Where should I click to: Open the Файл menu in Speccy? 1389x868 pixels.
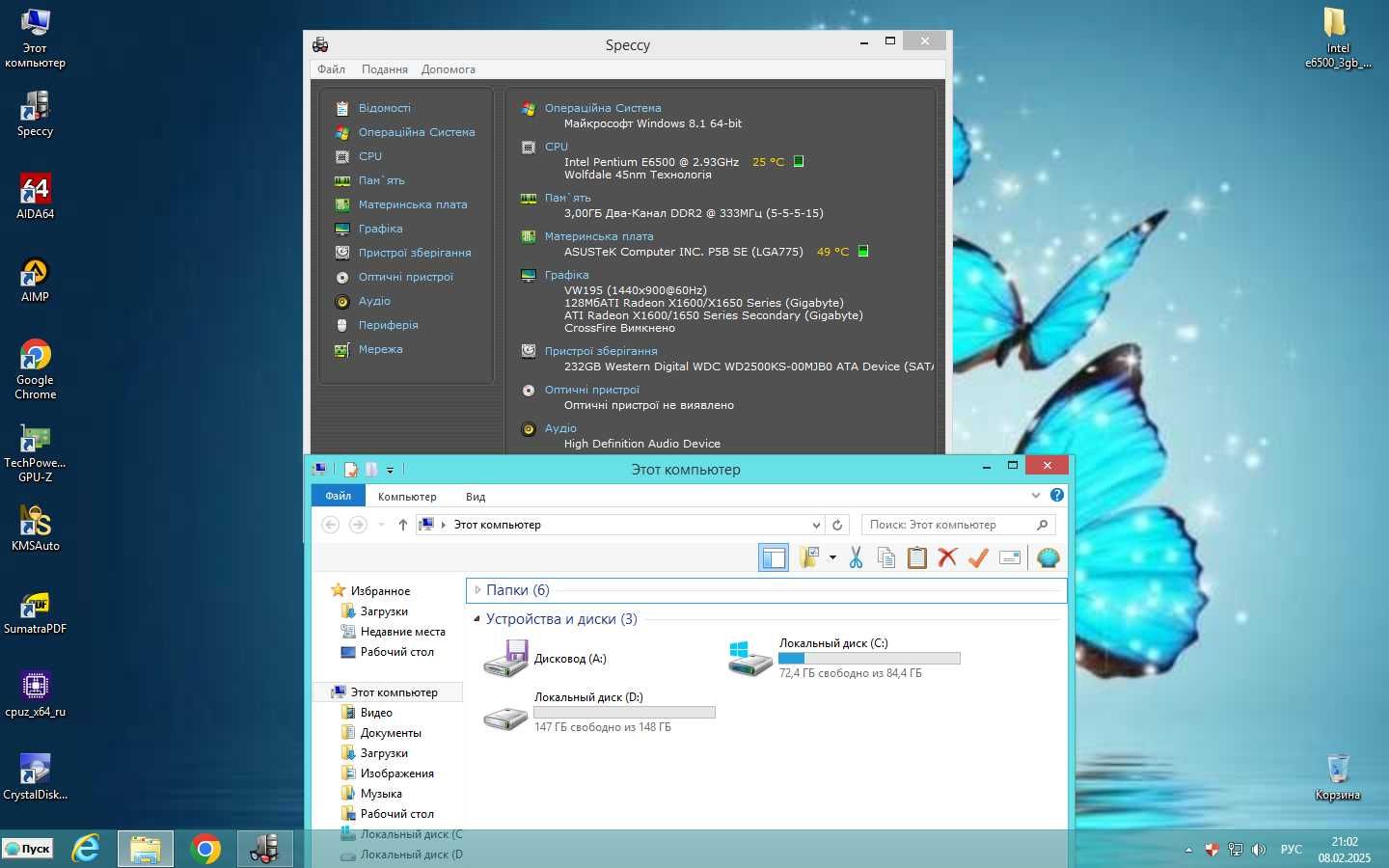(x=331, y=69)
